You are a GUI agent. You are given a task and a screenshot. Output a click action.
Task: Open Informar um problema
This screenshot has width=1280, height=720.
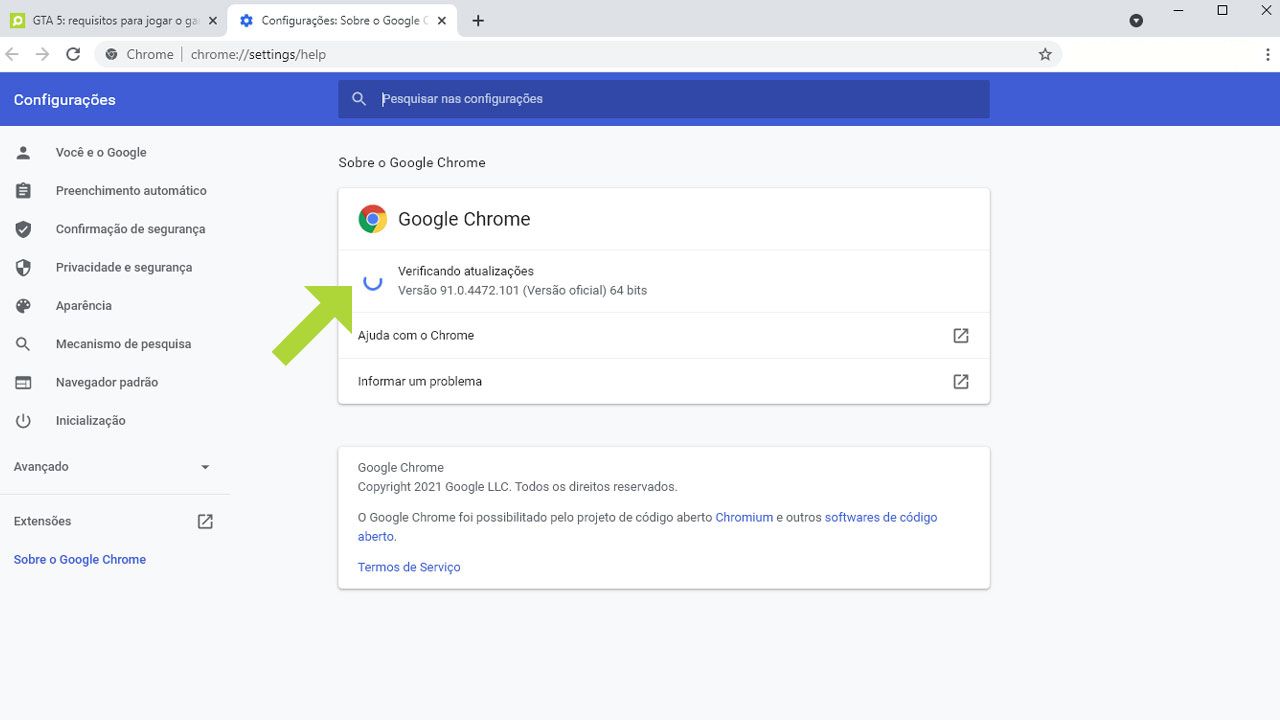click(664, 382)
